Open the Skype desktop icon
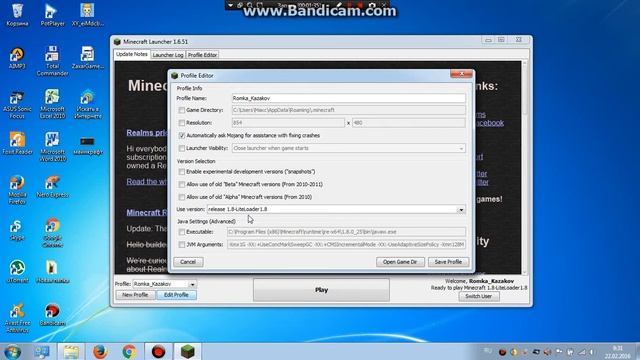 17,229
